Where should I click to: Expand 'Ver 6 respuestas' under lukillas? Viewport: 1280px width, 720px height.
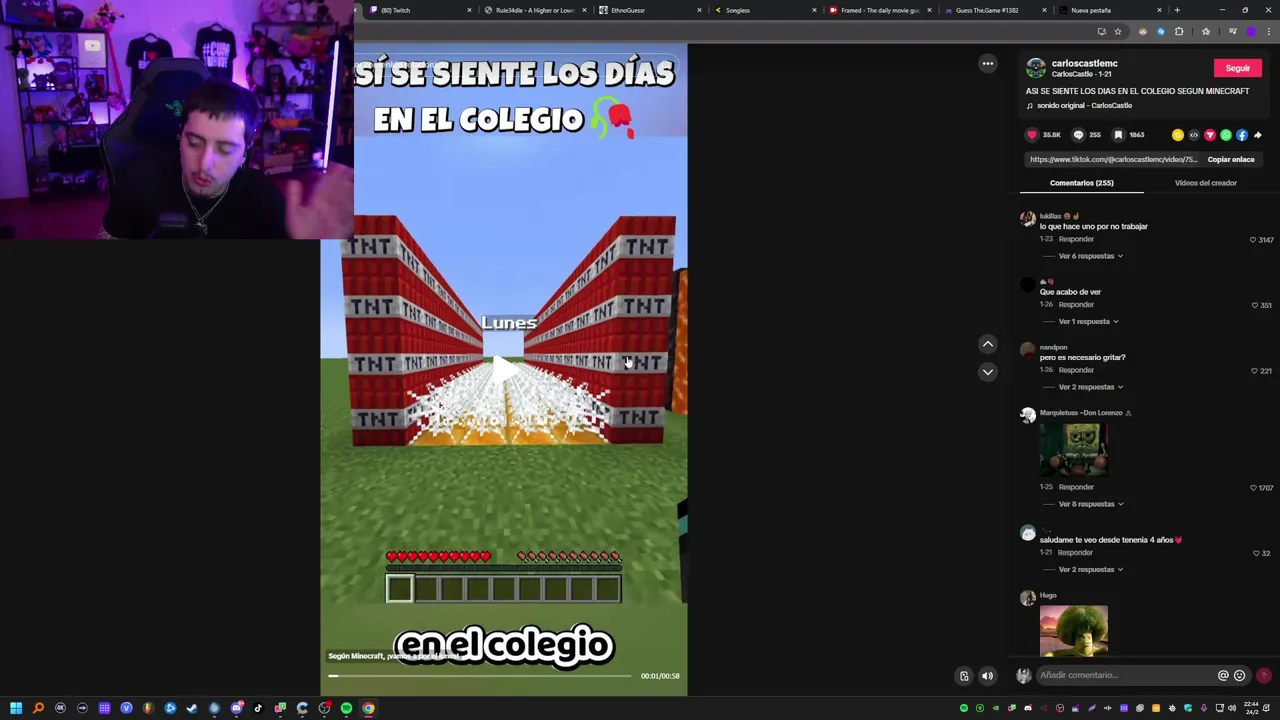point(1090,256)
